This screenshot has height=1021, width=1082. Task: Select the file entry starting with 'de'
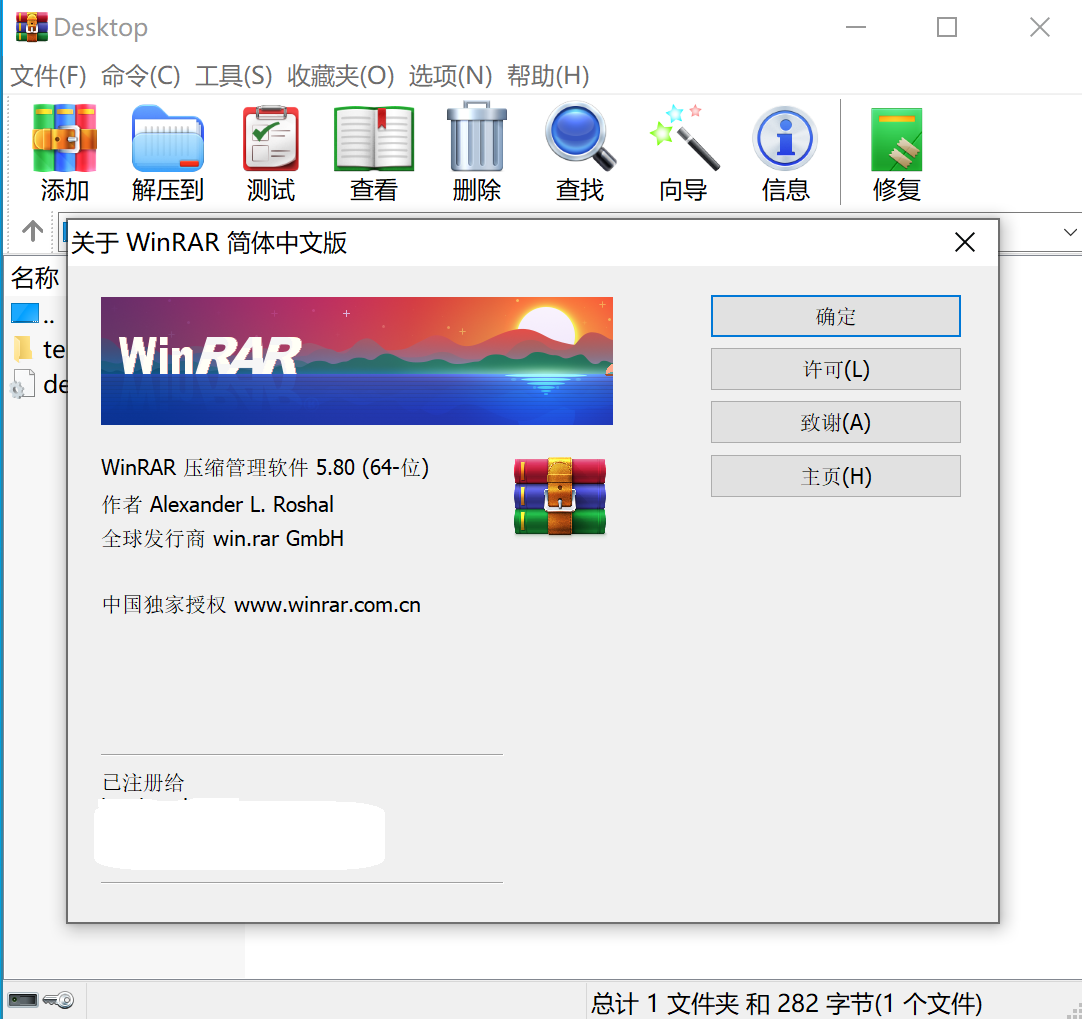pos(38,384)
